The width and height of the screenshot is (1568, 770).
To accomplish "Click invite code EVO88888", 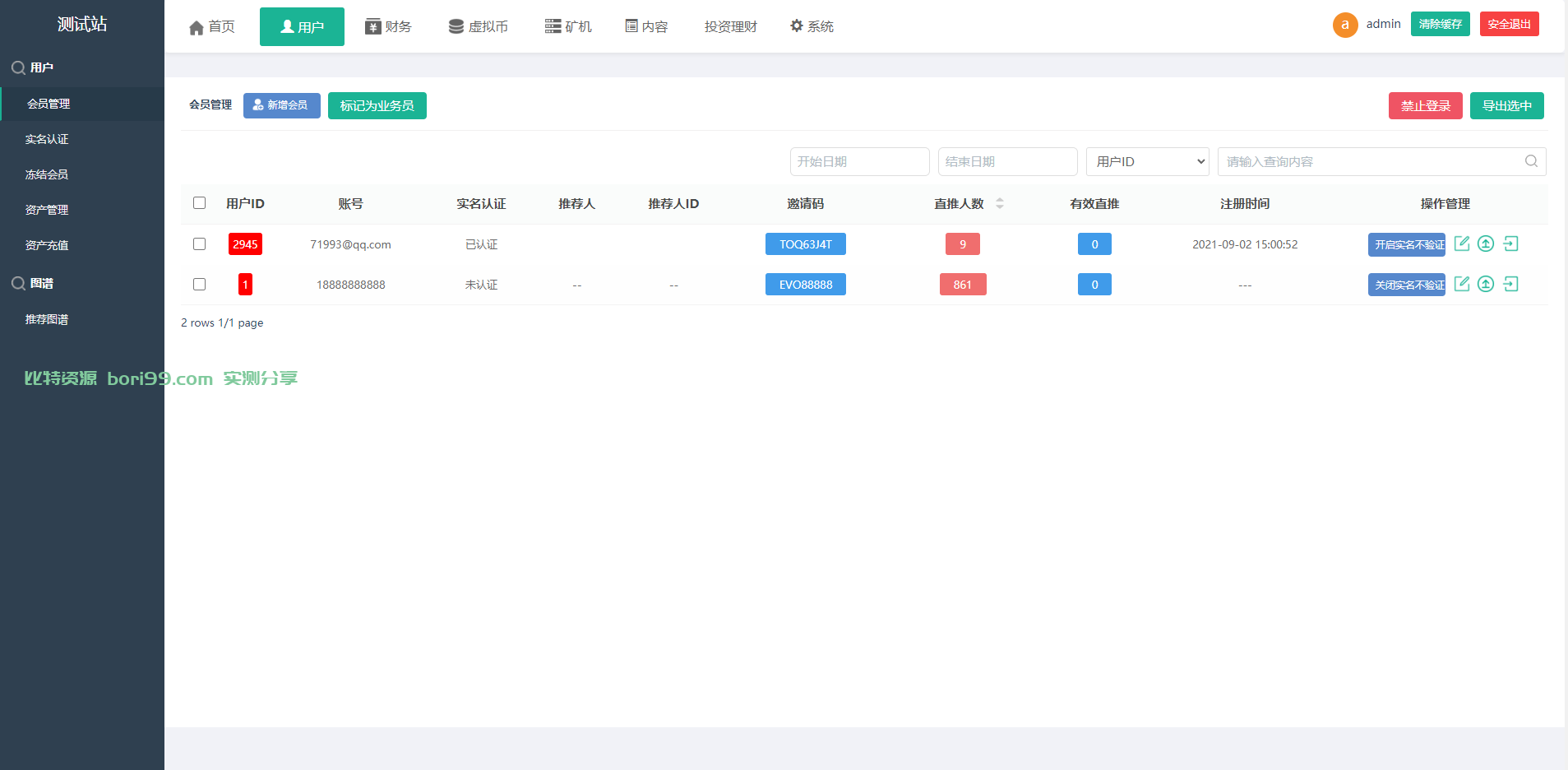I will tap(806, 285).
